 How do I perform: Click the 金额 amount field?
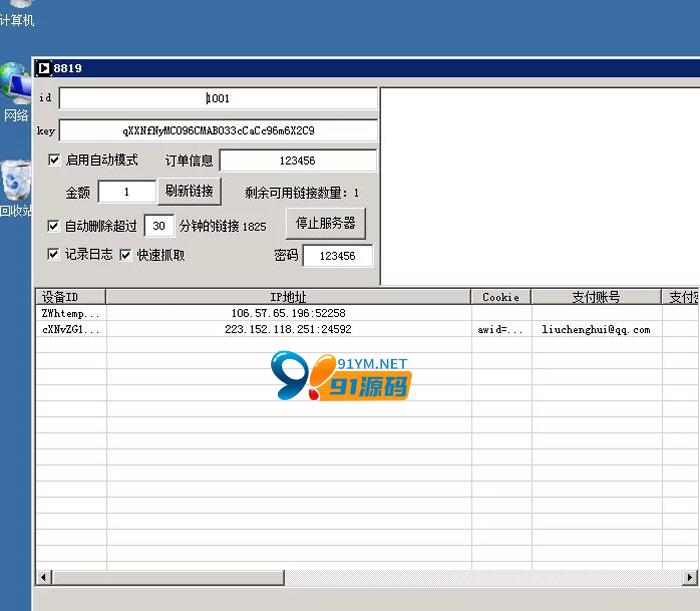pyautogui.click(x=127, y=191)
